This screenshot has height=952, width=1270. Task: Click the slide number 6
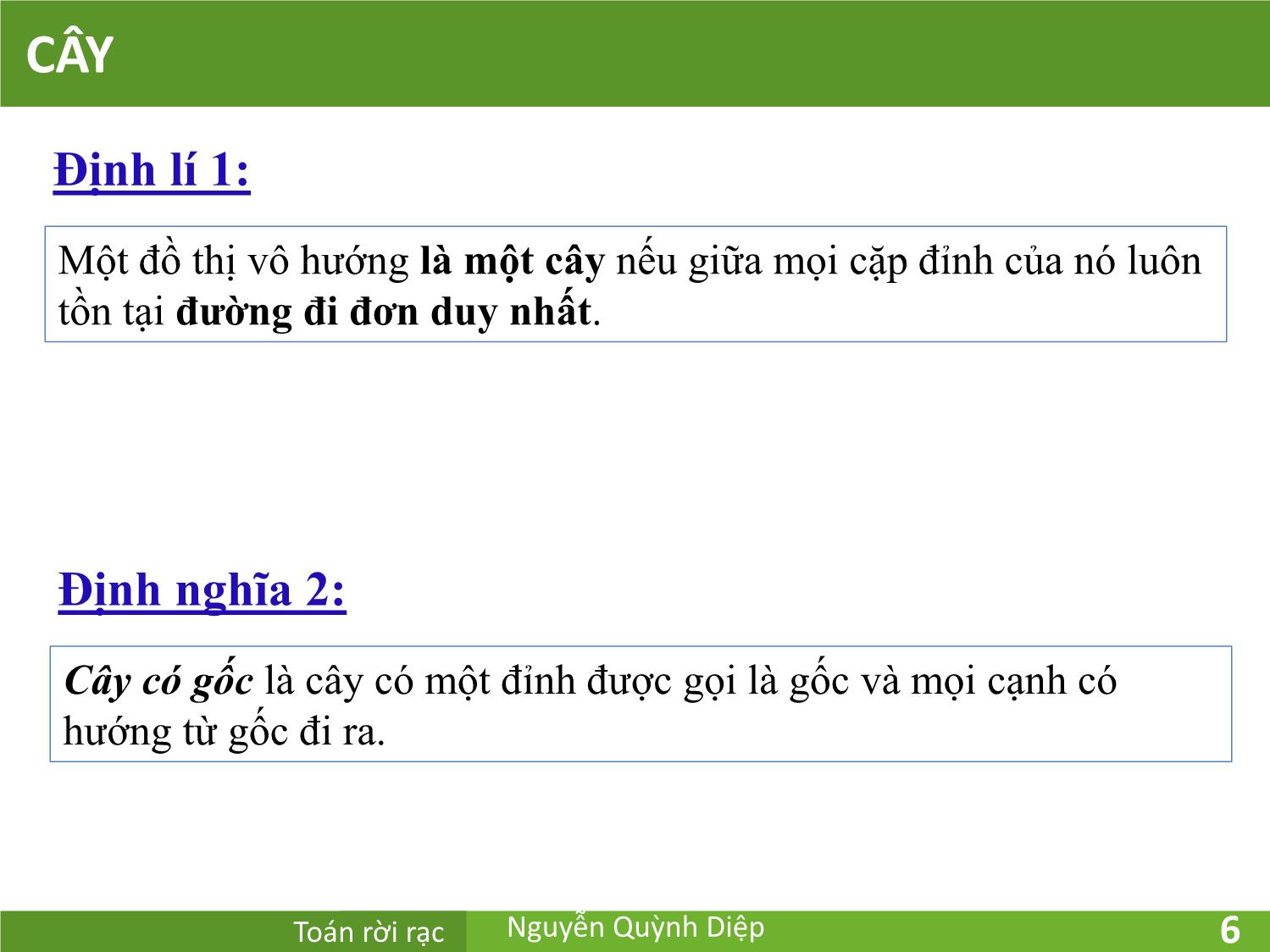click(x=1229, y=930)
